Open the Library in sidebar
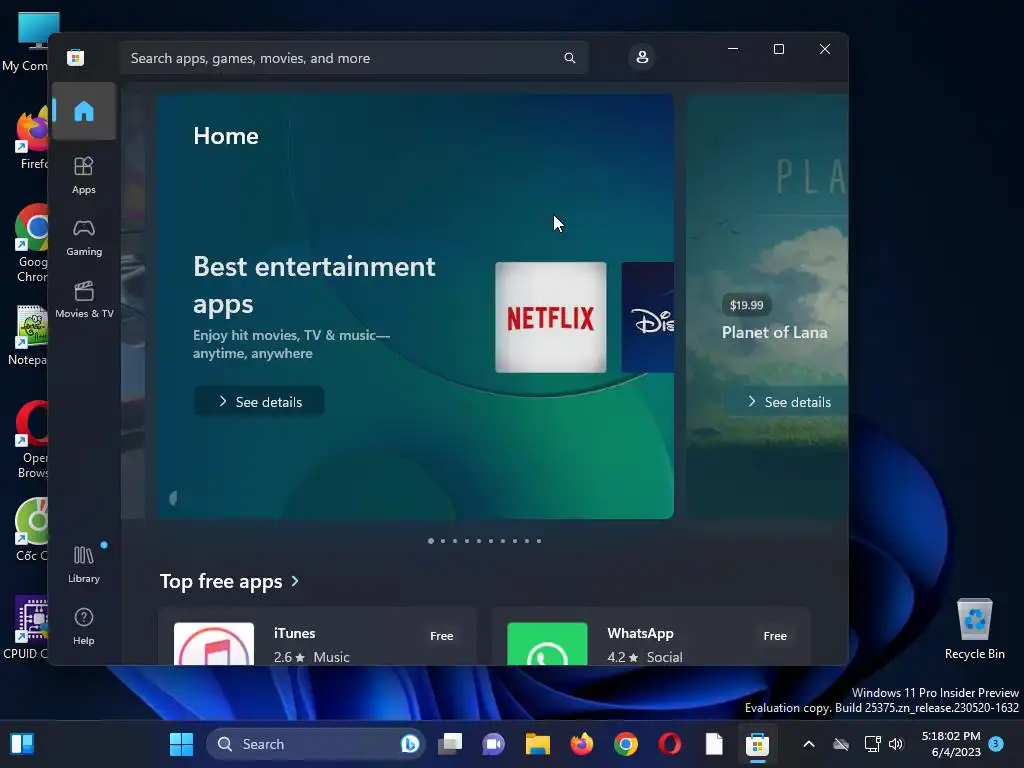 click(84, 564)
